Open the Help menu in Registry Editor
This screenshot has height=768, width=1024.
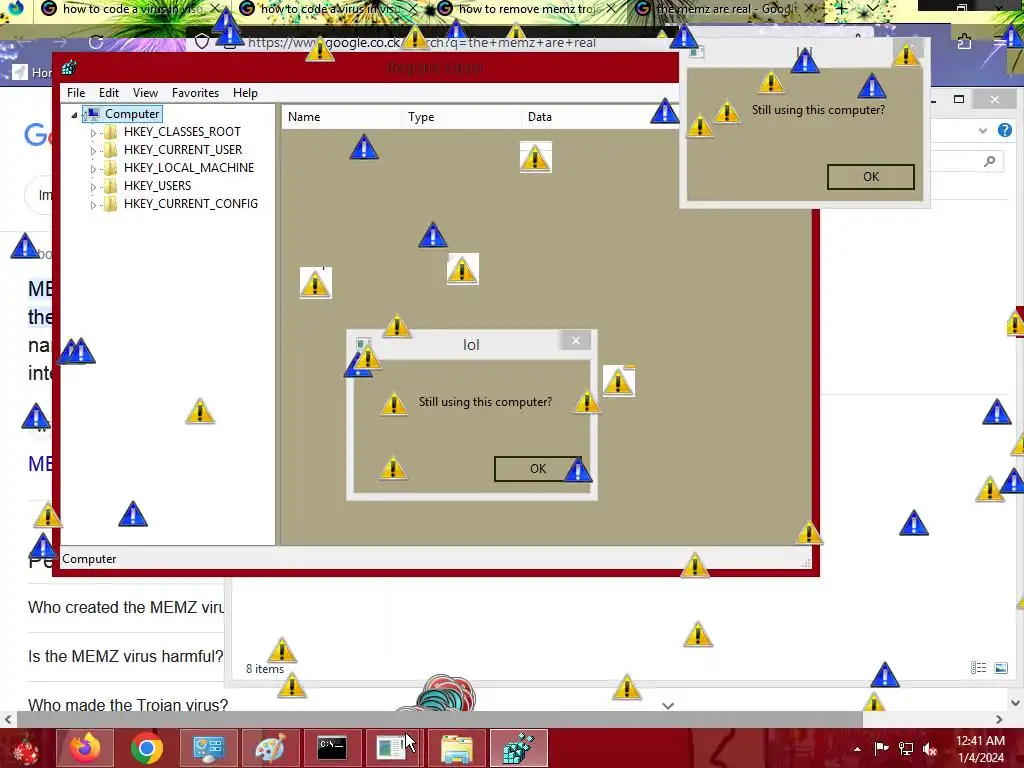pyautogui.click(x=245, y=93)
